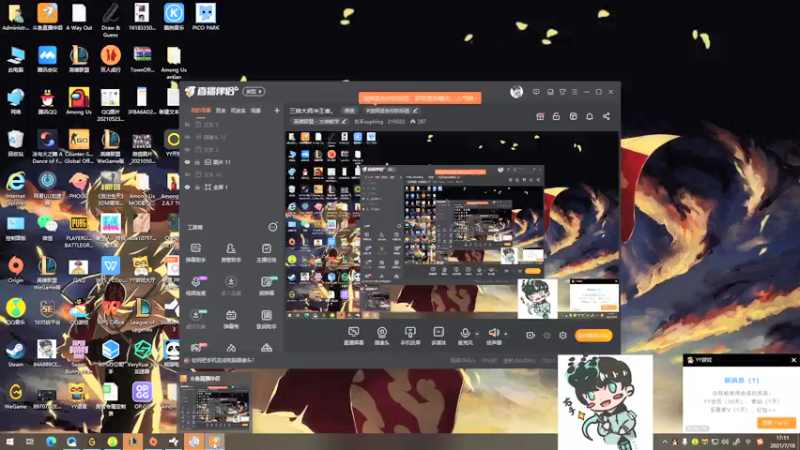Toggle visibility eye of 文本 2 source
Viewport: 800px width, 450px height.
click(x=187, y=149)
